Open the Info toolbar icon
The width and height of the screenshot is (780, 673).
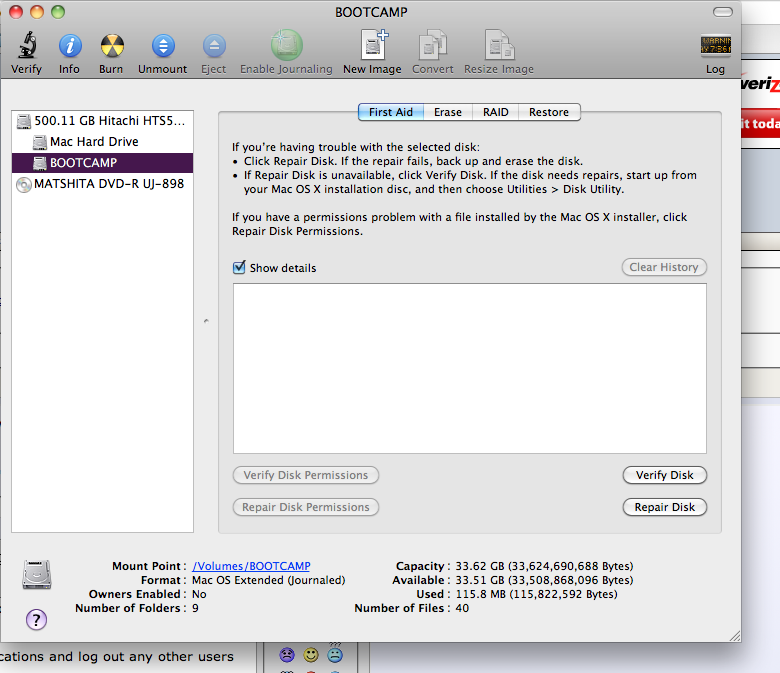tap(70, 46)
